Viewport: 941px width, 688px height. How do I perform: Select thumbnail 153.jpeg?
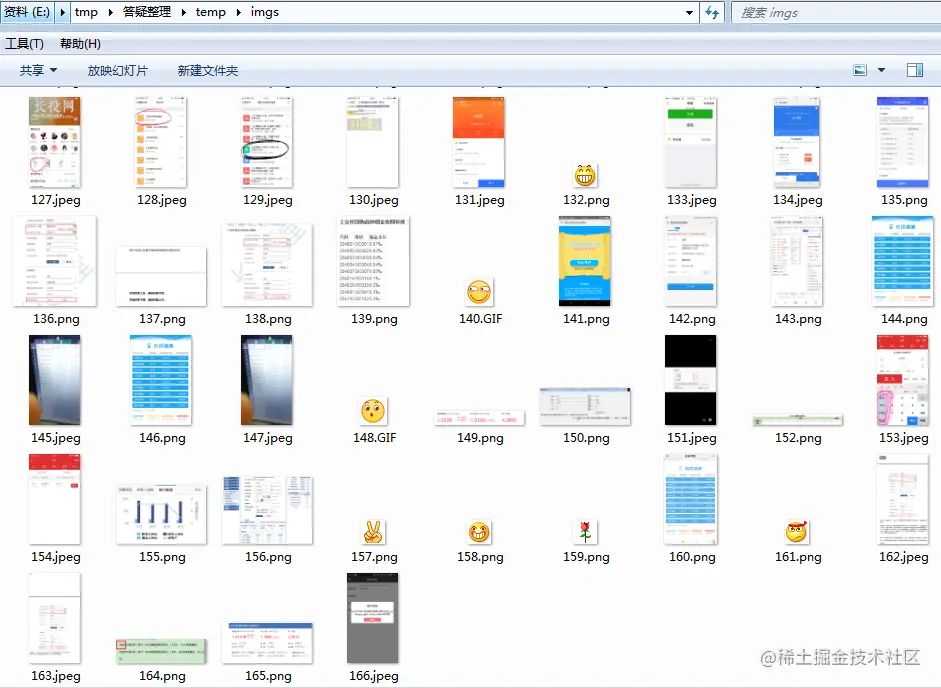903,380
